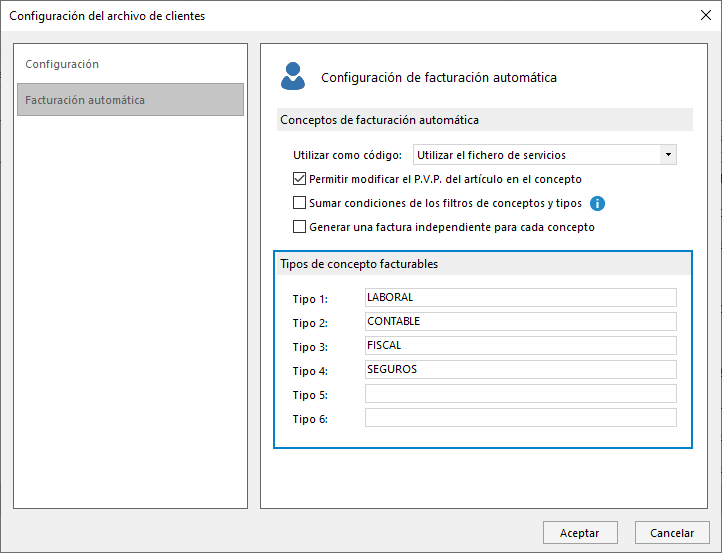Click the Cancelar button
Screen dimensions: 722x553
[672, 533]
